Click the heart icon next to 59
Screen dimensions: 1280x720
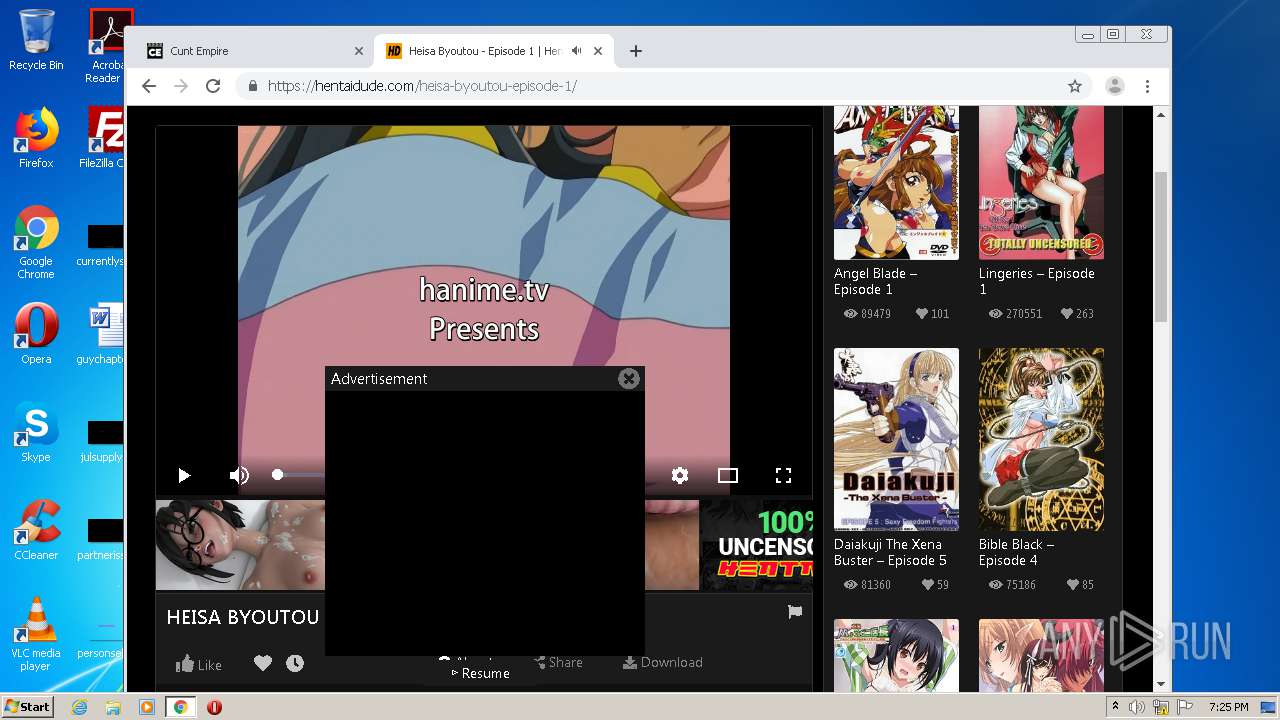click(928, 584)
